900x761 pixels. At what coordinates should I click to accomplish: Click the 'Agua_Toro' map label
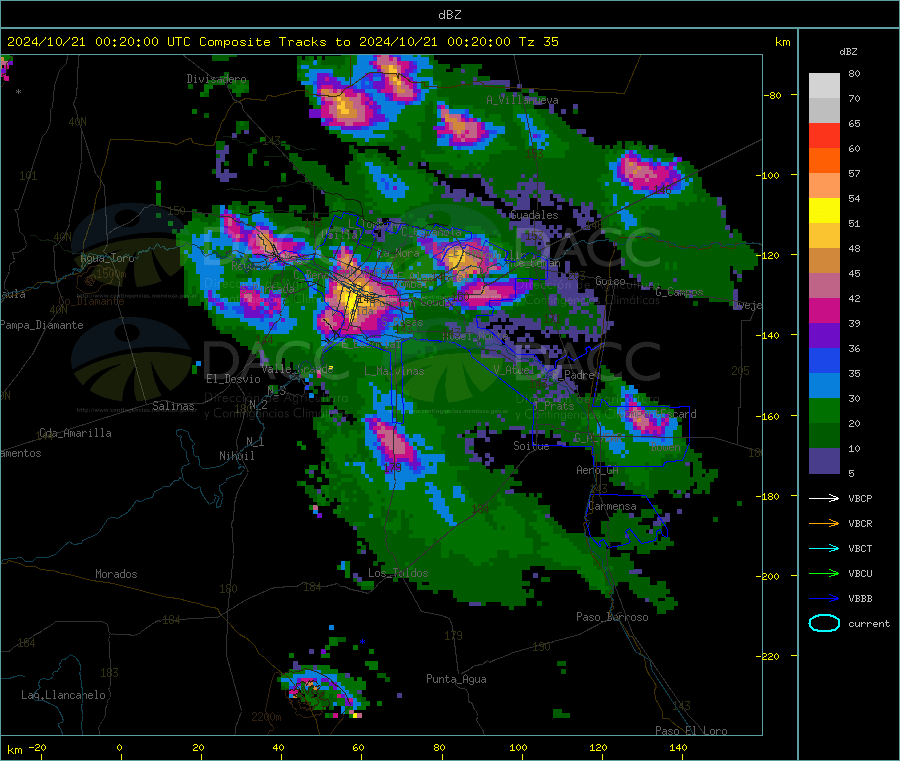point(107,258)
